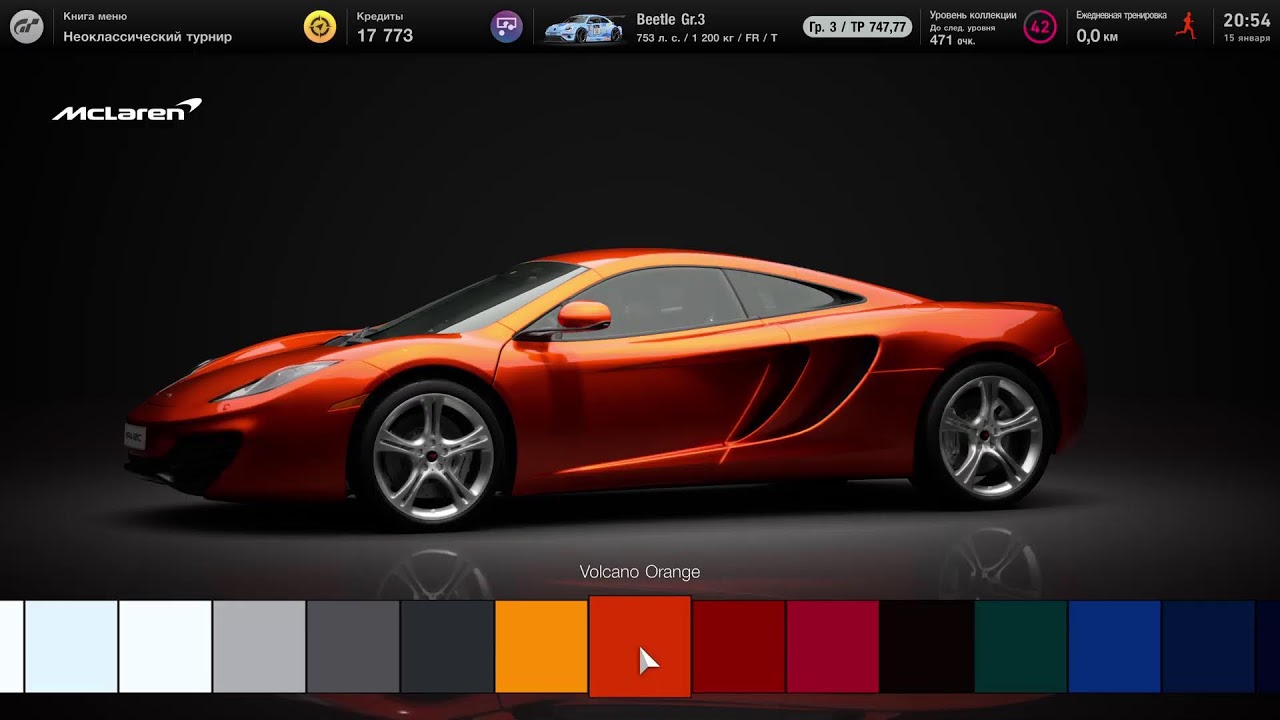The image size is (1280, 720).
Task: Open the Gran Turismo logo menu icon
Action: click(27, 27)
